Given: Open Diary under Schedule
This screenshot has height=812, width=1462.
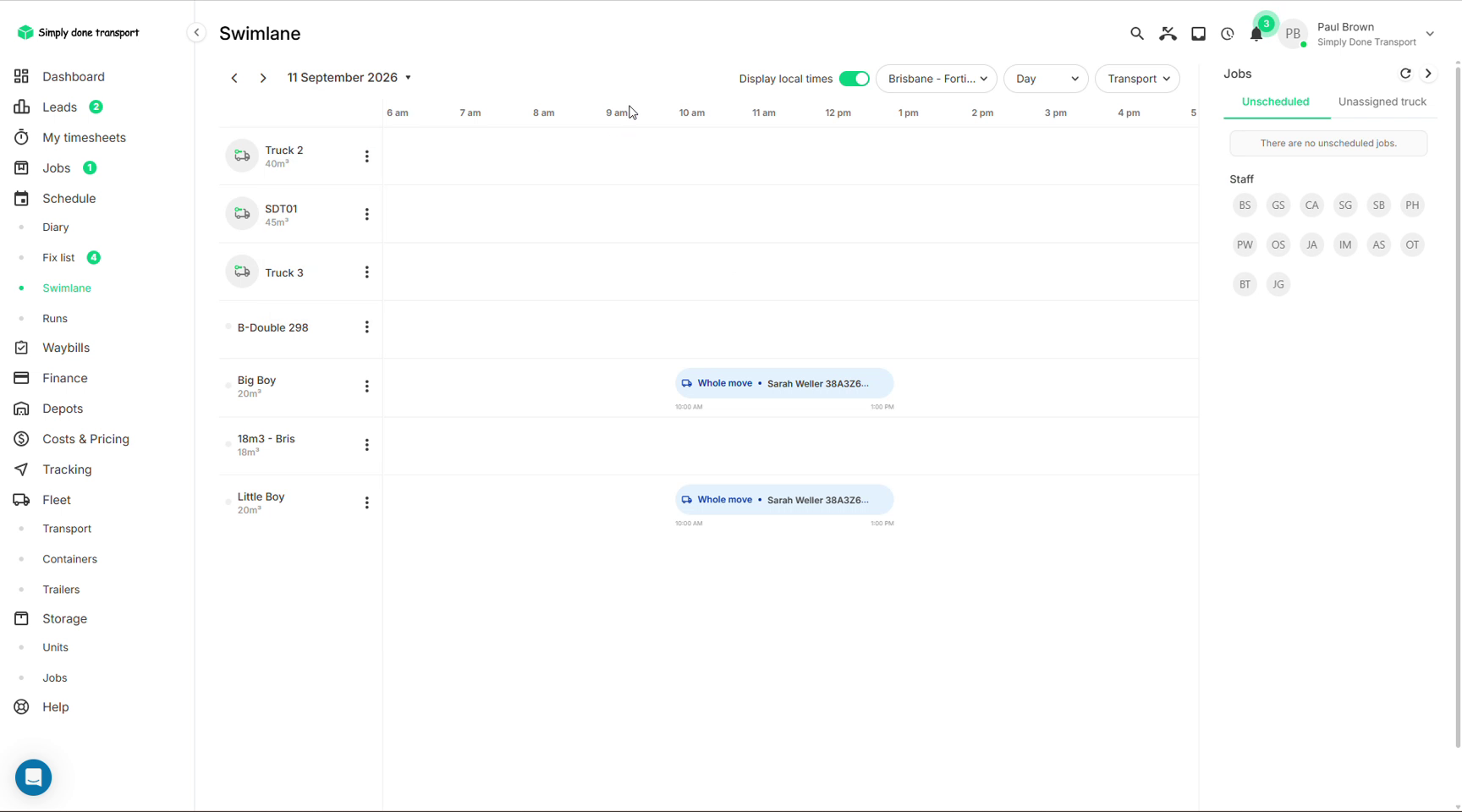Looking at the screenshot, I should [56, 228].
